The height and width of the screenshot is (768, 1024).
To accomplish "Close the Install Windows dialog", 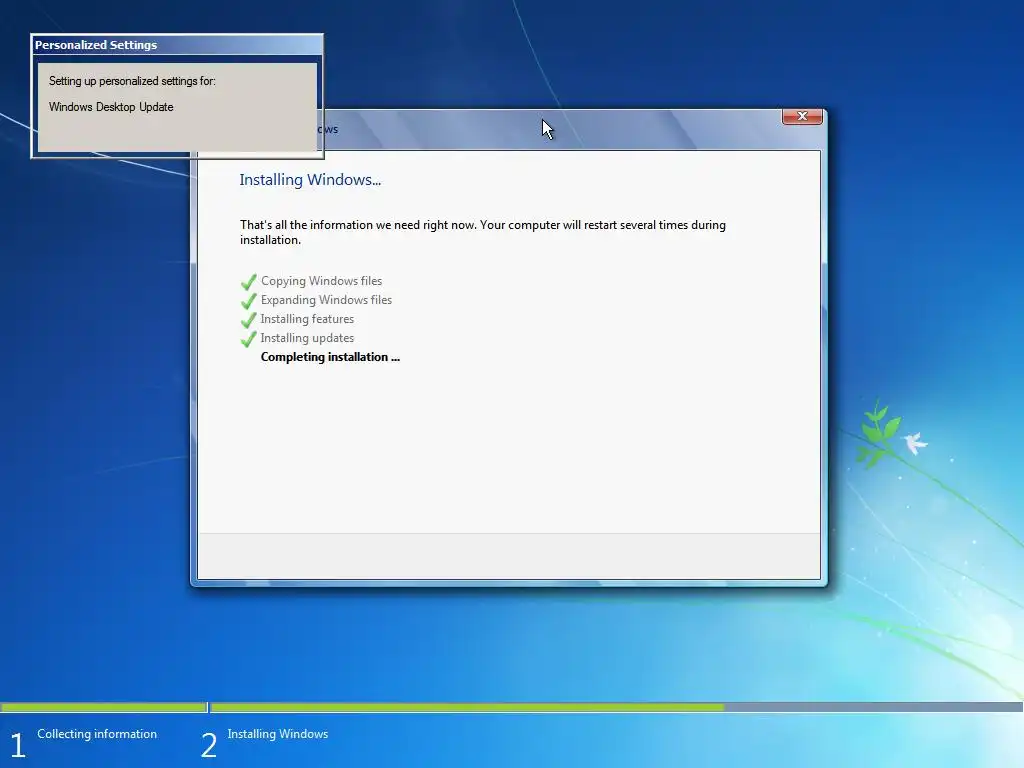I will [x=802, y=116].
